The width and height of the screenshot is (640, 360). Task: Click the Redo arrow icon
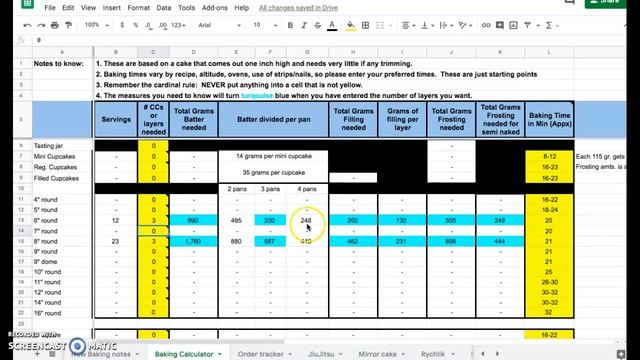pyautogui.click(x=41, y=25)
